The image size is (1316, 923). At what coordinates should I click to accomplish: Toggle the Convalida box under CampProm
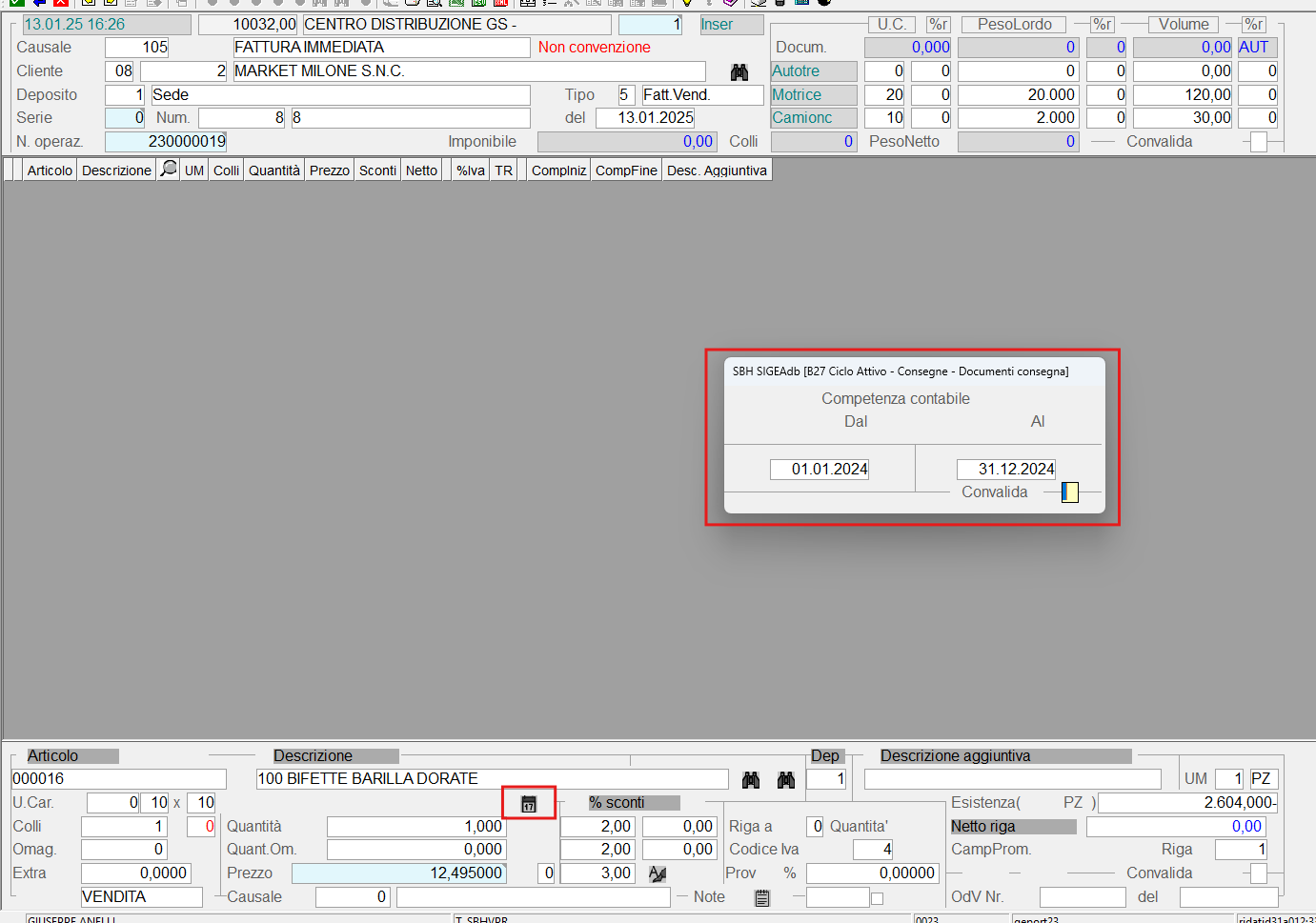tap(1259, 873)
